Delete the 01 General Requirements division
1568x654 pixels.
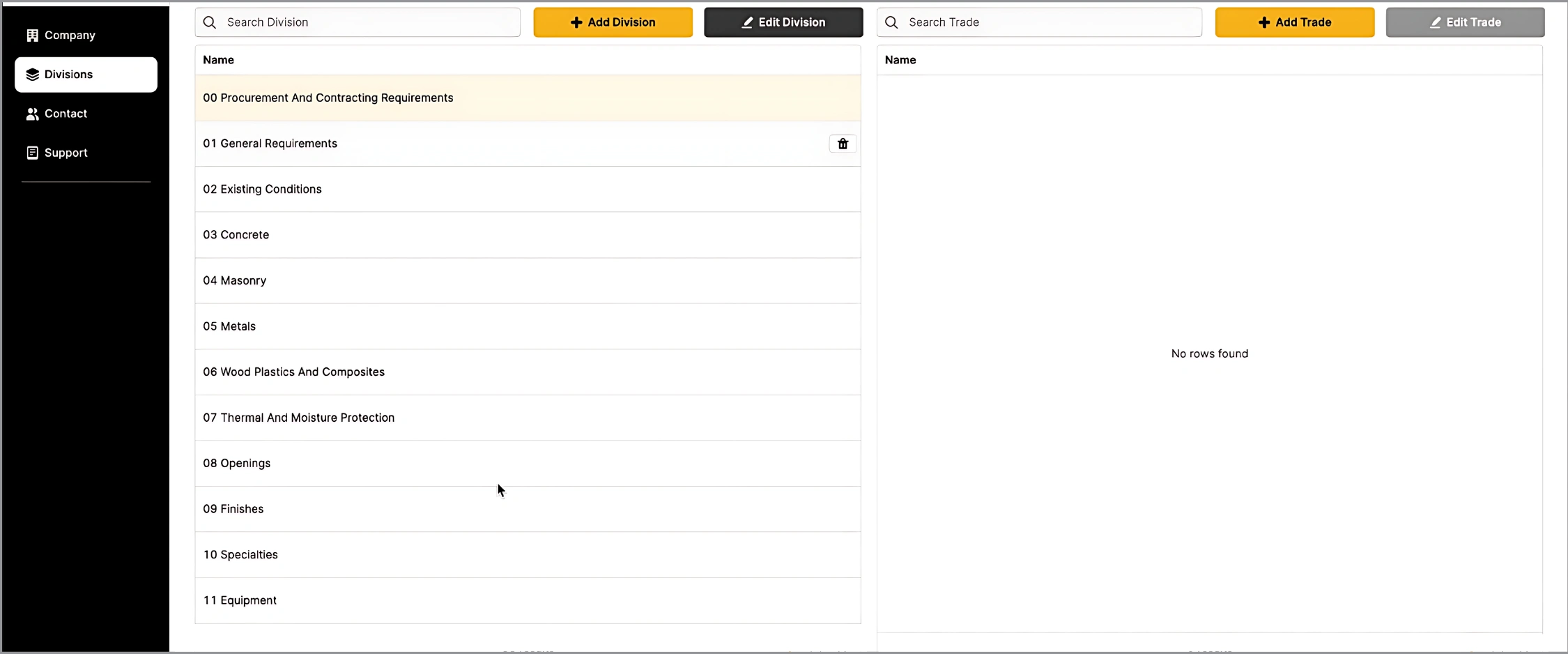pos(843,144)
